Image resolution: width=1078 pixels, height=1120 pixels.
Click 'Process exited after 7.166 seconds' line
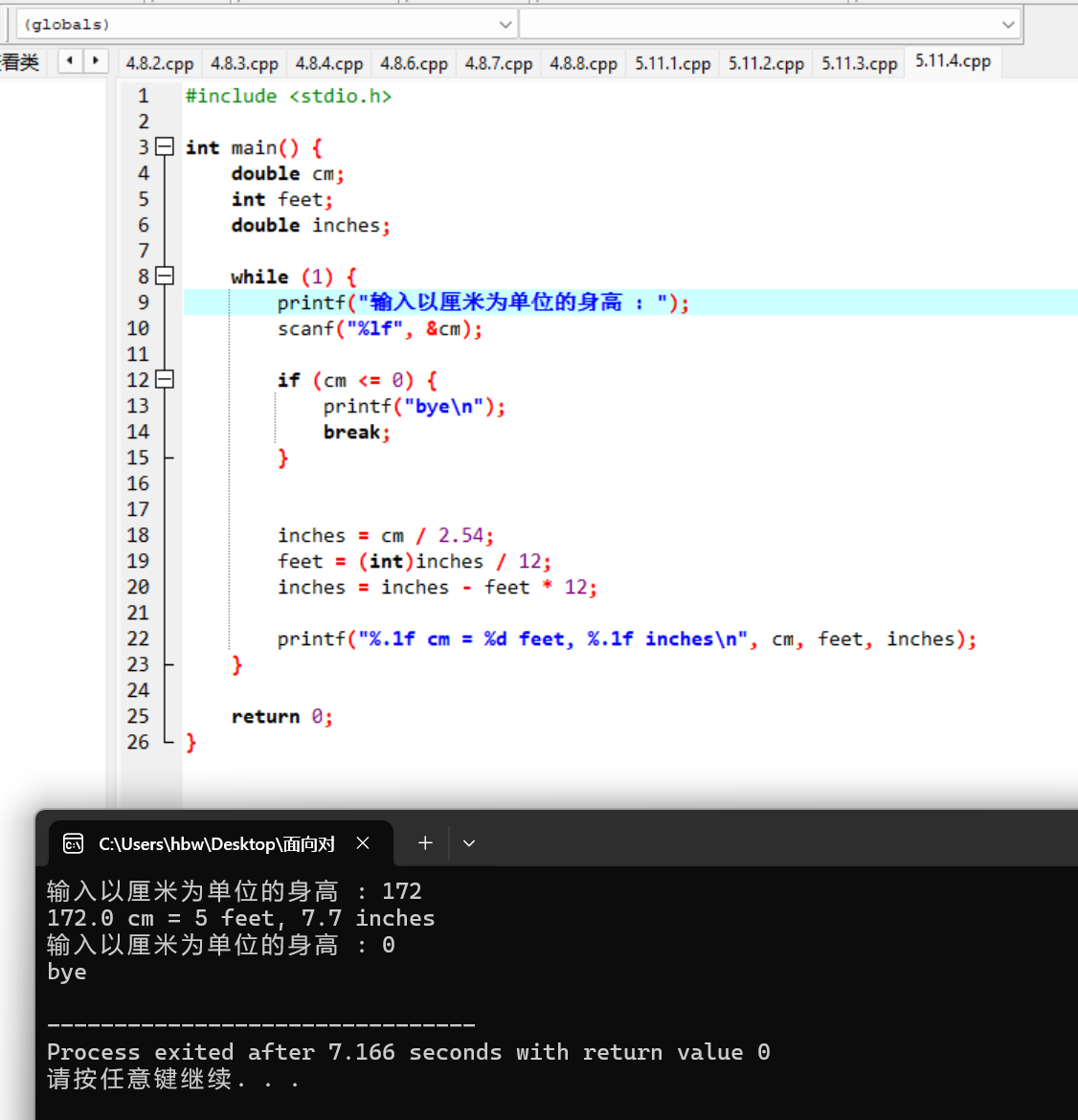point(409,1052)
